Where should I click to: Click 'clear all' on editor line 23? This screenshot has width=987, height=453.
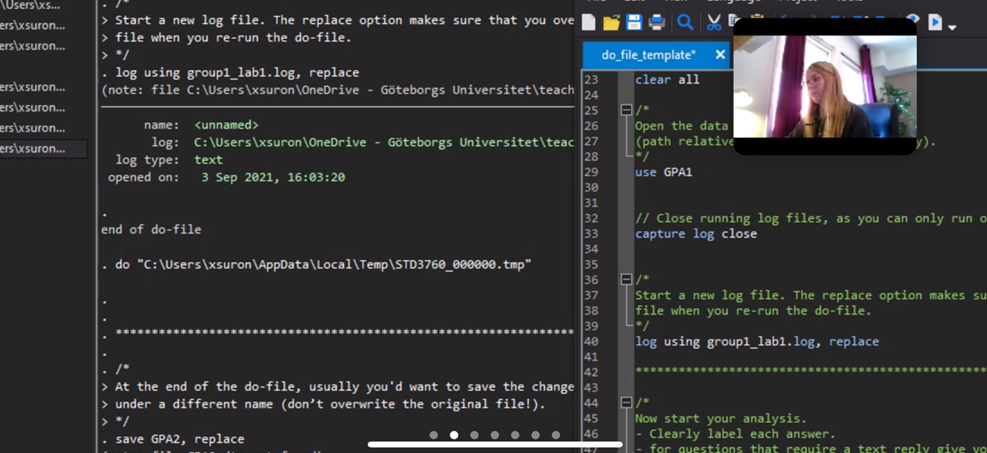click(667, 80)
